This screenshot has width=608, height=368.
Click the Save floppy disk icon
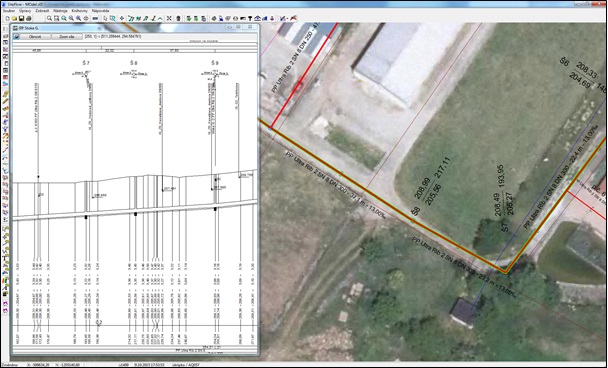coord(21,18)
